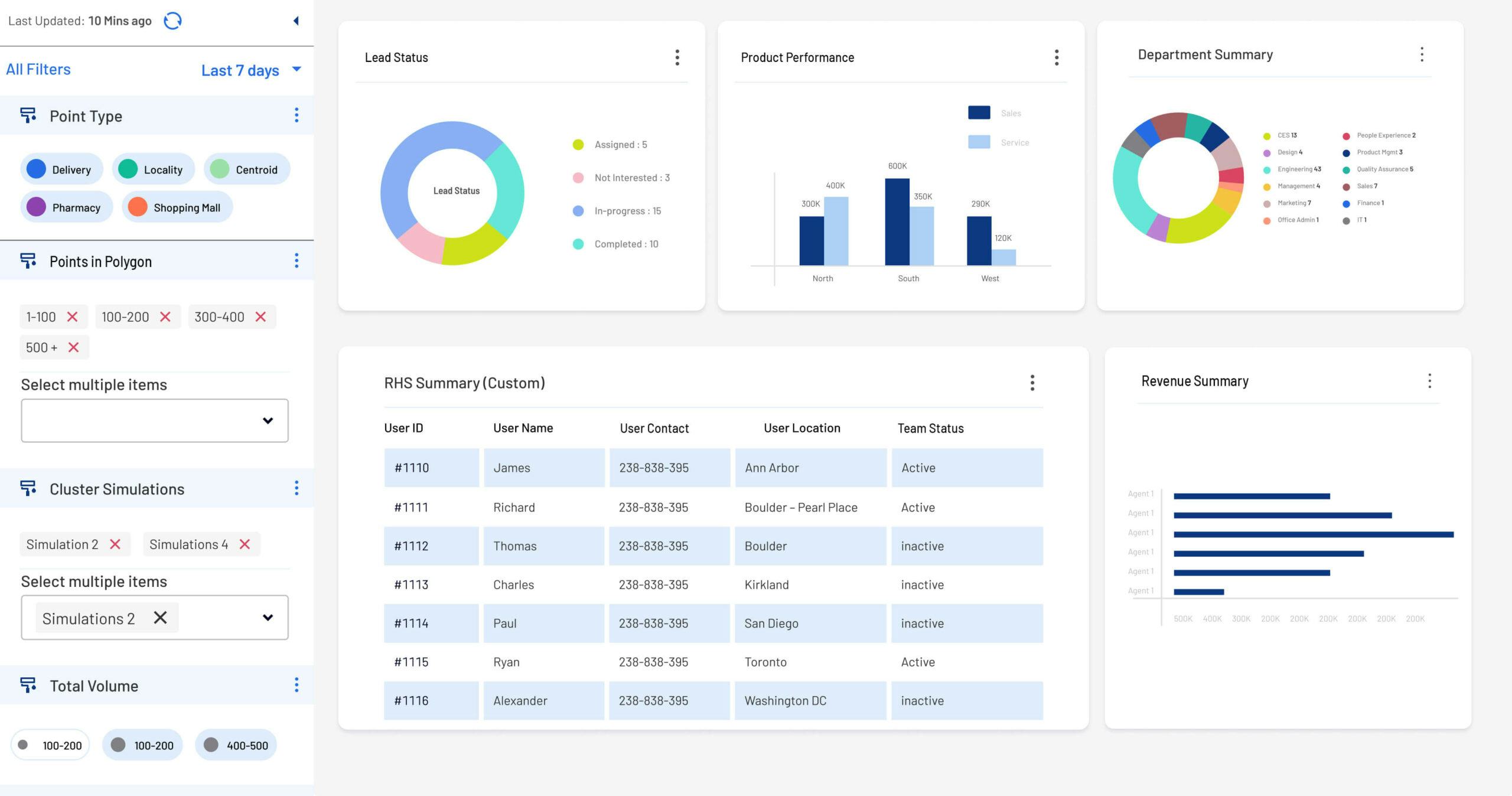Click the Engineering legend color swatch

1267,169
